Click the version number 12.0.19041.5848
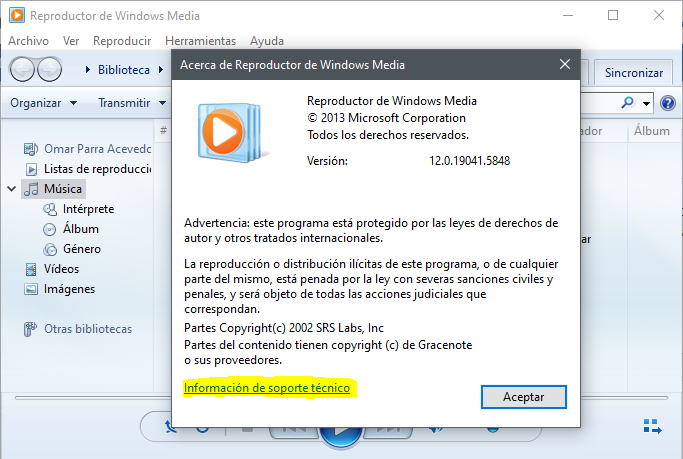The width and height of the screenshot is (683, 459). 470,161
